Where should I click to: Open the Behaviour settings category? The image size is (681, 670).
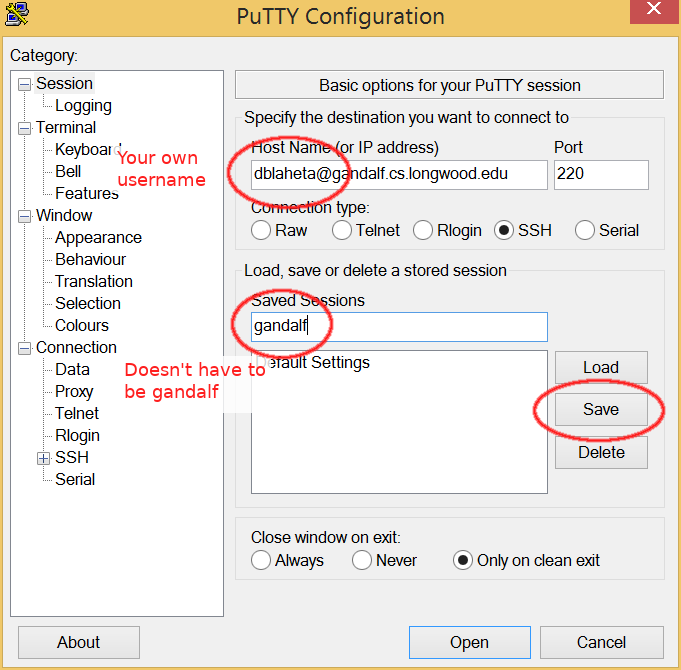pyautogui.click(x=90, y=259)
